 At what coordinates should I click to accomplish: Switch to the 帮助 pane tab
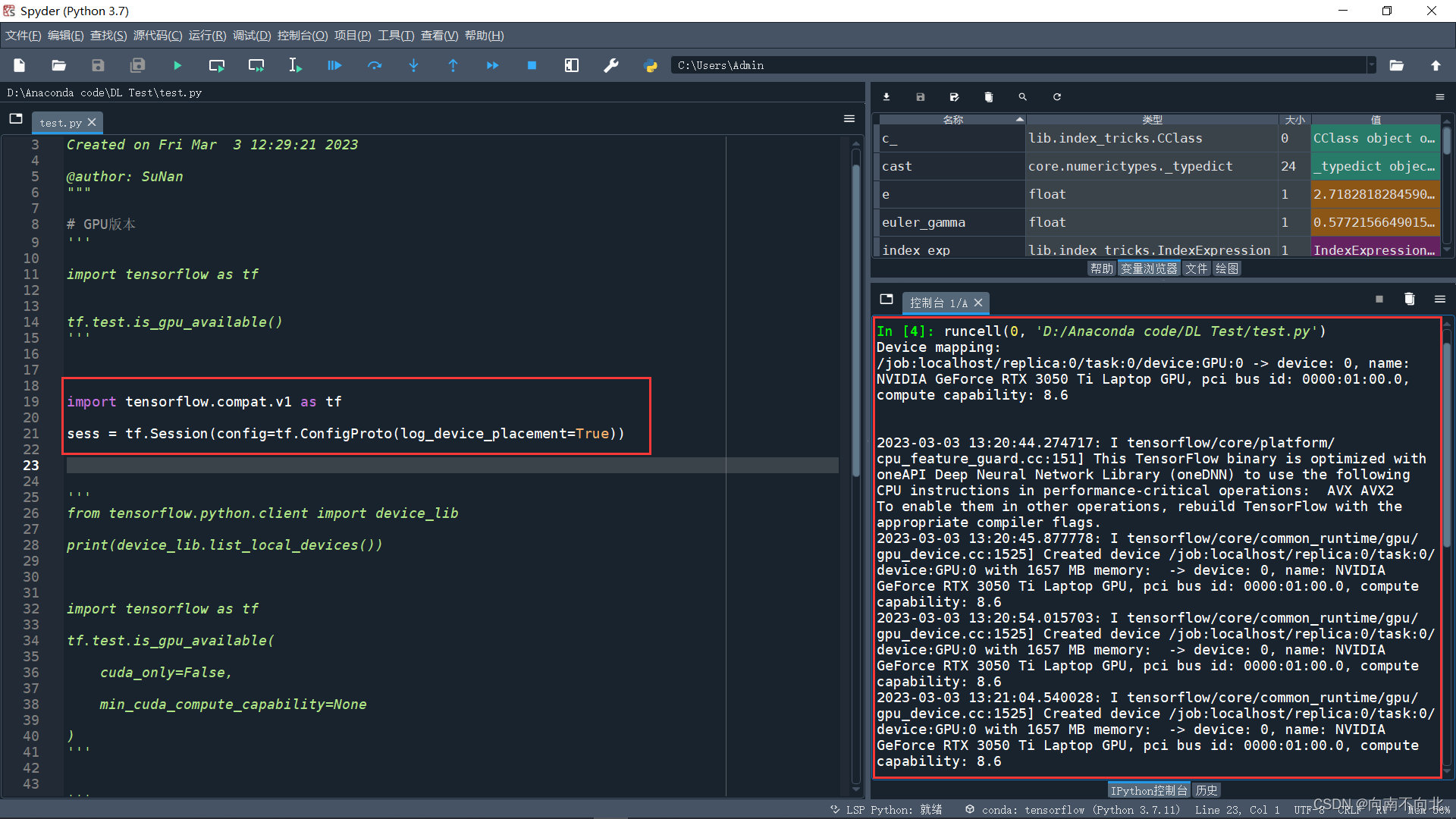point(1102,268)
